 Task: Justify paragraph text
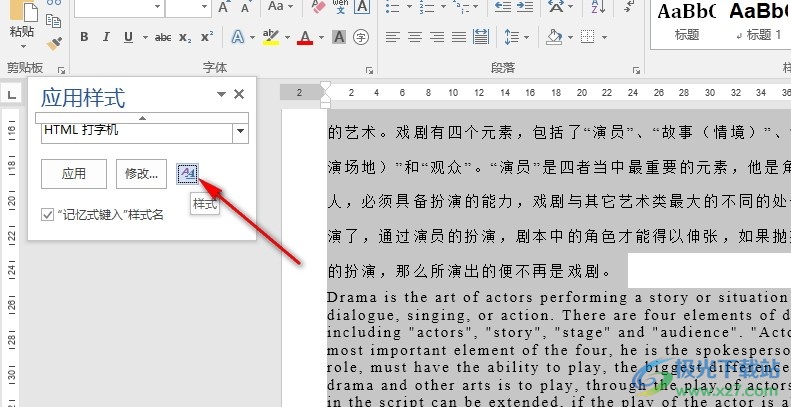point(459,37)
